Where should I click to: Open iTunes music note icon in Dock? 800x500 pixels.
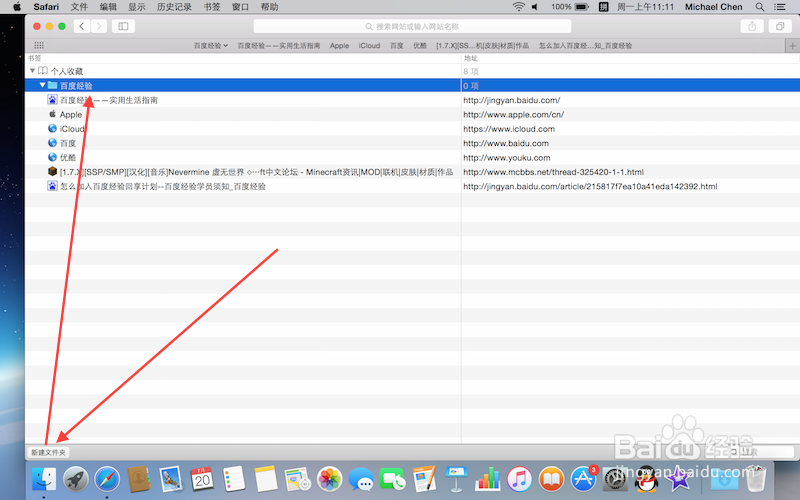click(519, 480)
